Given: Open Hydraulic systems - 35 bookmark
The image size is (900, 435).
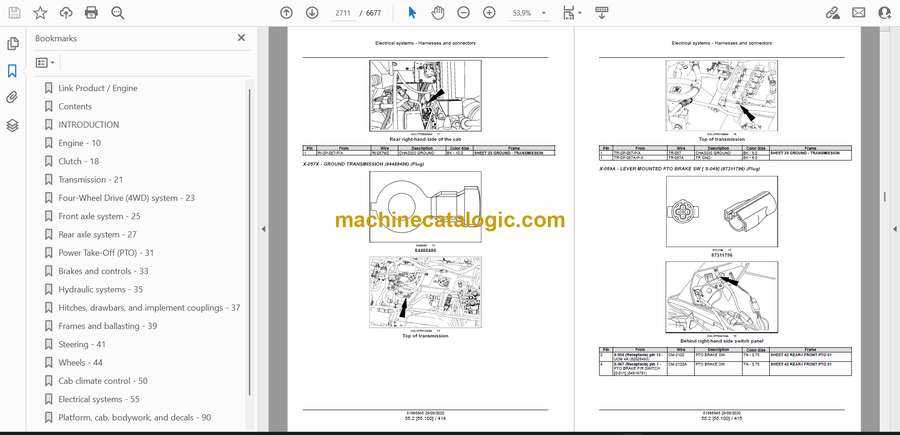Looking at the screenshot, I should (x=100, y=289).
